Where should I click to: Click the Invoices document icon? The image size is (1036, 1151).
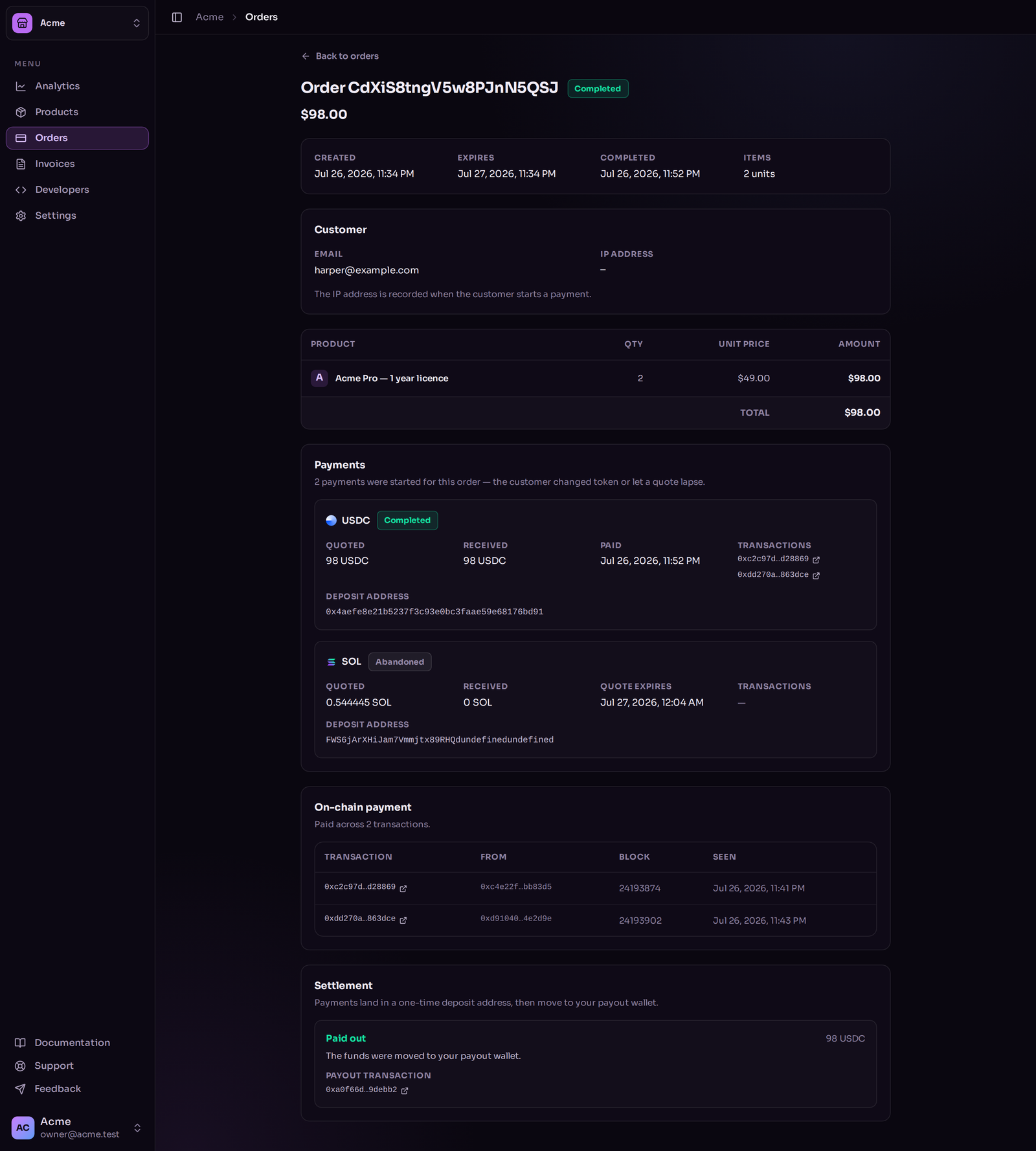[21, 164]
